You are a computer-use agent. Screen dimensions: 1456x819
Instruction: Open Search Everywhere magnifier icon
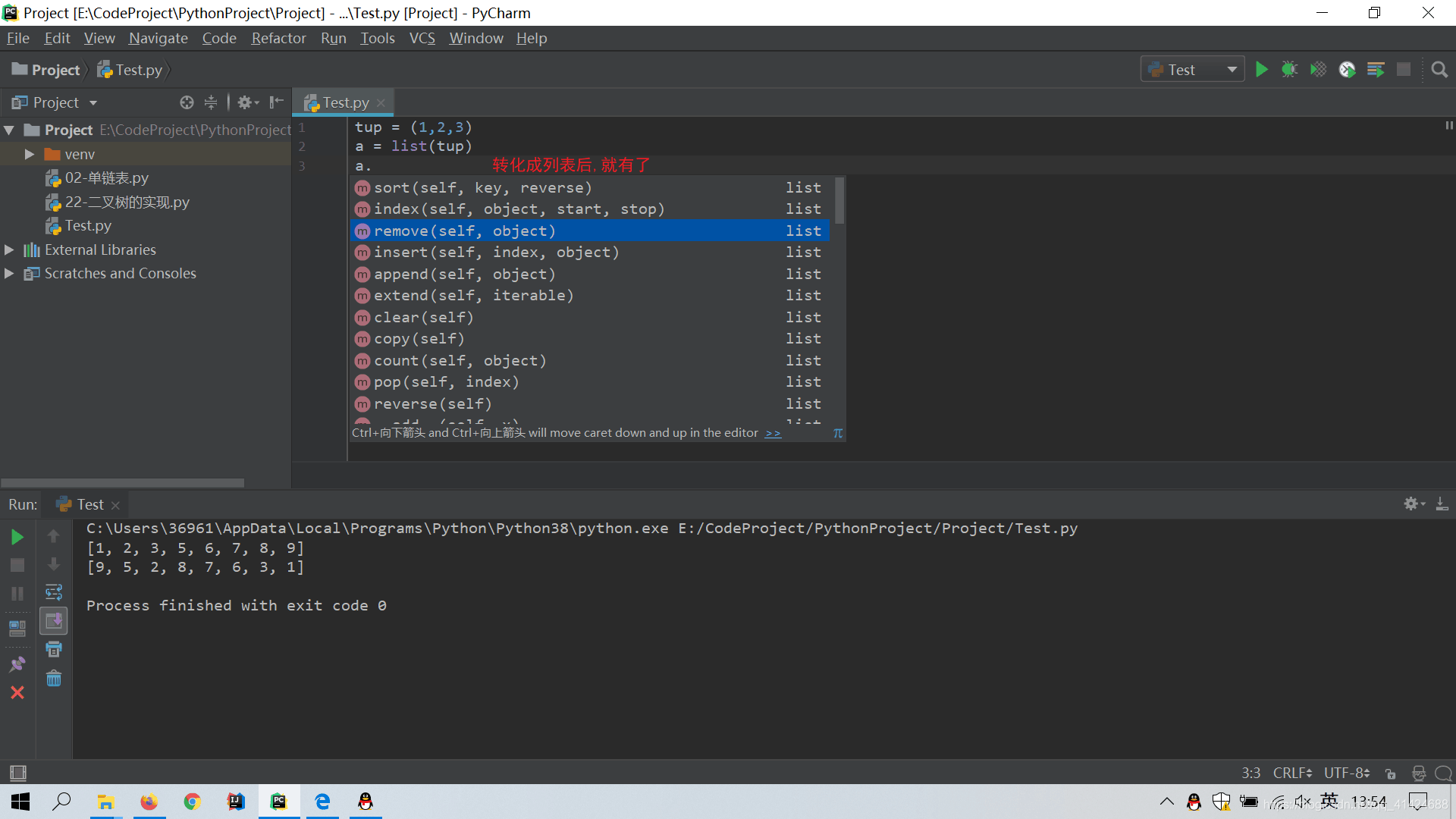pyautogui.click(x=1439, y=70)
